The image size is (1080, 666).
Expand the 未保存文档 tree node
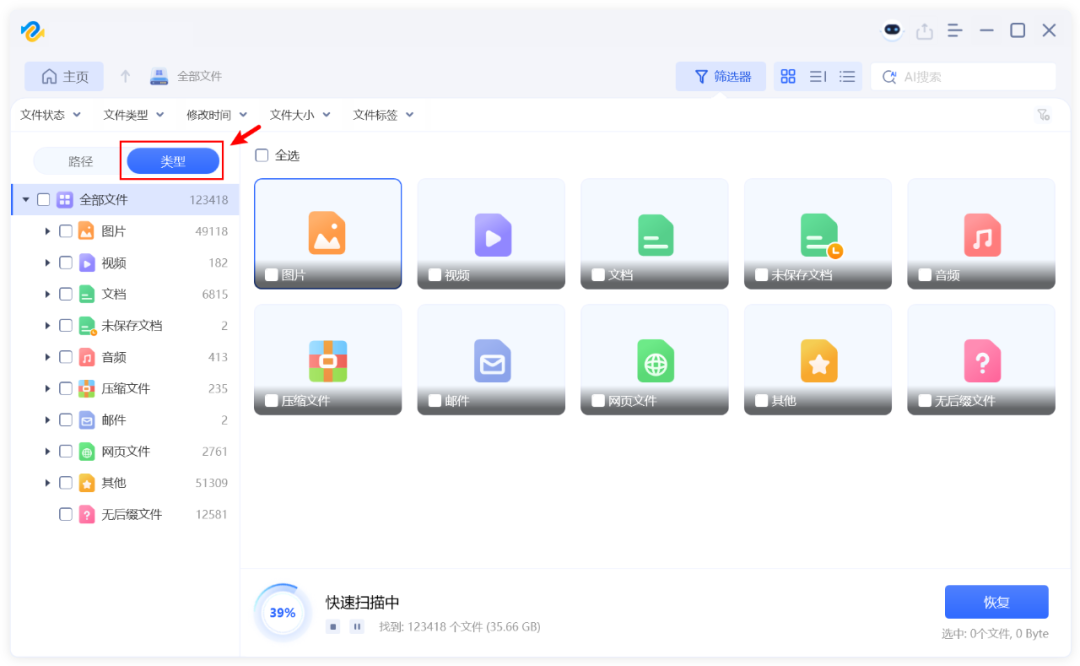pos(47,325)
